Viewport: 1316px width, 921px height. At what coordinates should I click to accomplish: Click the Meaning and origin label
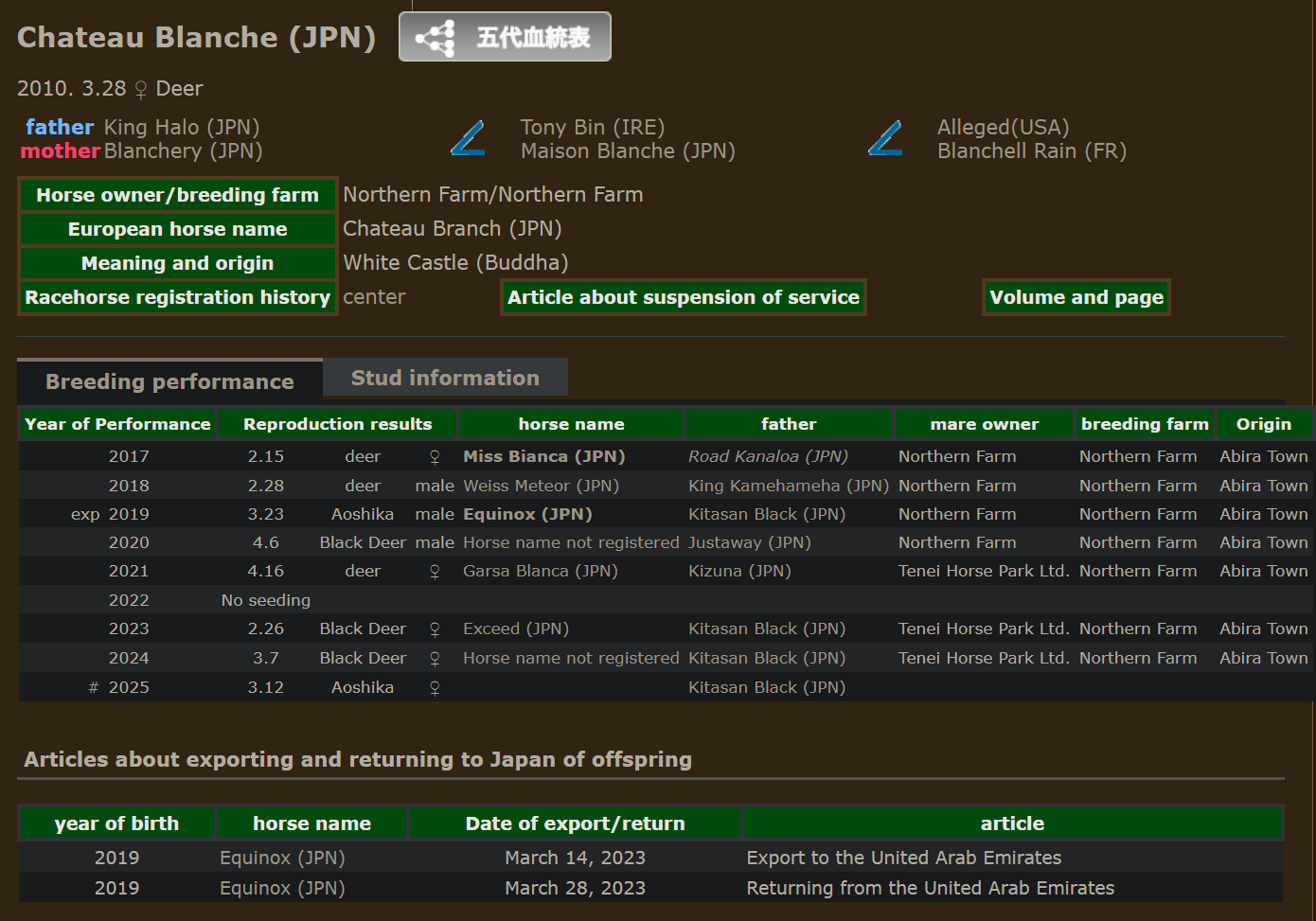(177, 263)
